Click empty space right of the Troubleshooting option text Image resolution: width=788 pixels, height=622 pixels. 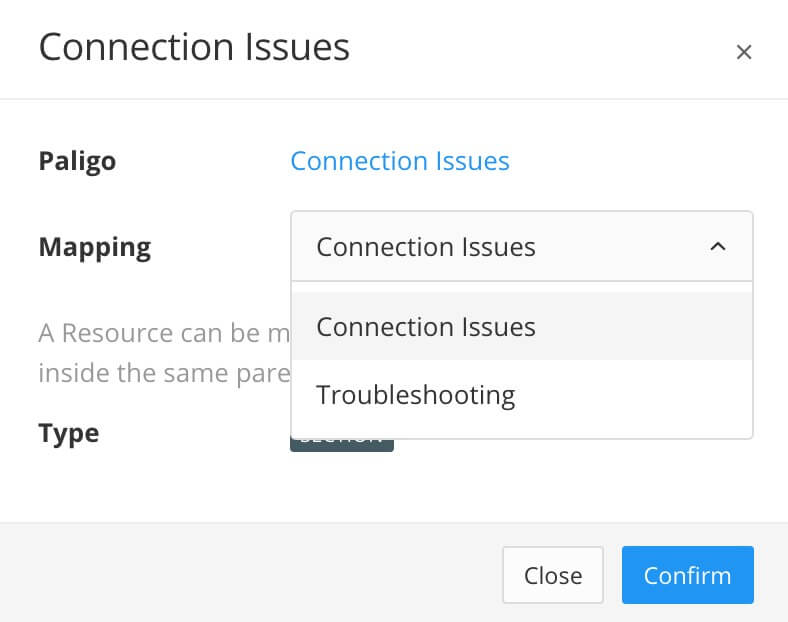640,395
